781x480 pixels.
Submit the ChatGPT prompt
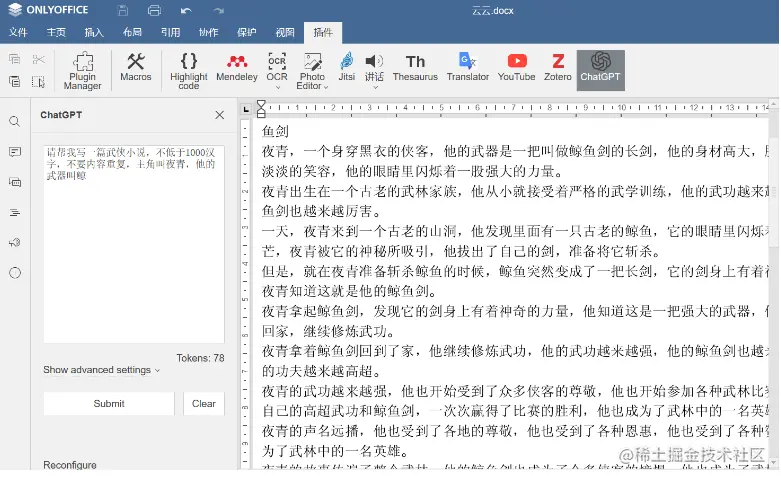coord(109,404)
